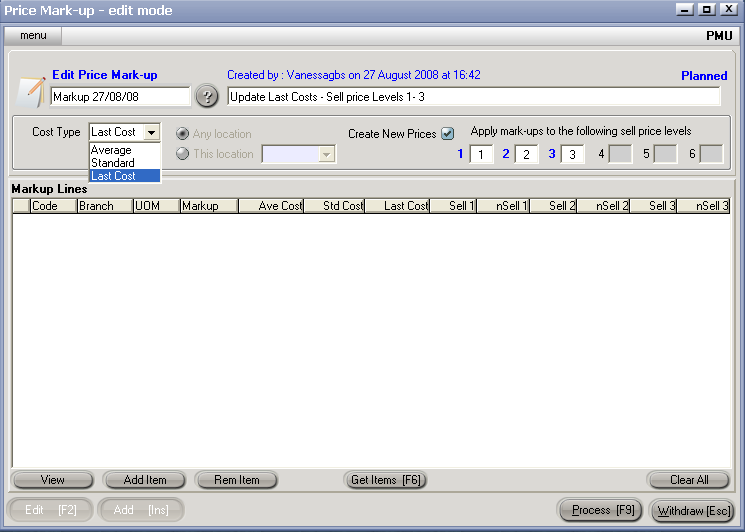Click the PMU label at top right
The image size is (745, 532).
click(719, 36)
